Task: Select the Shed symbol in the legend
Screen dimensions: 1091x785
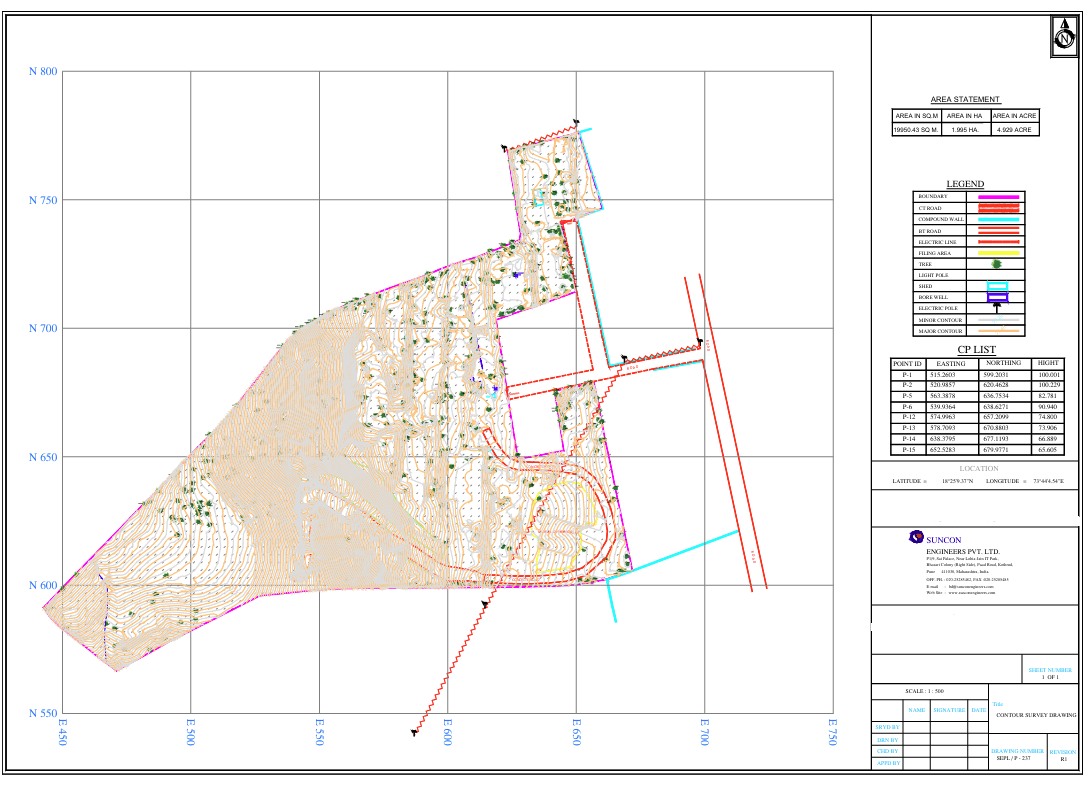Action: (998, 286)
